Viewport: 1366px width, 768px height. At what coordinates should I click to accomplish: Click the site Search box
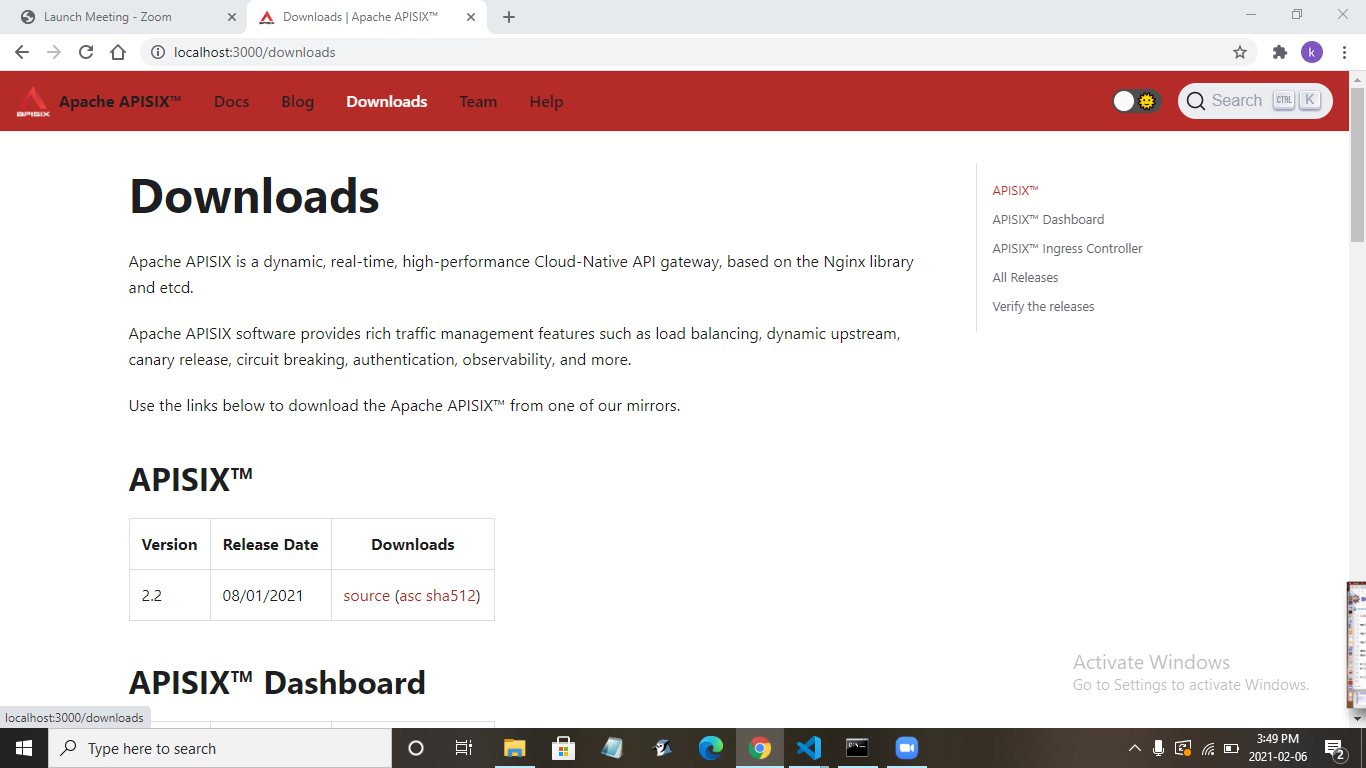[1255, 101]
